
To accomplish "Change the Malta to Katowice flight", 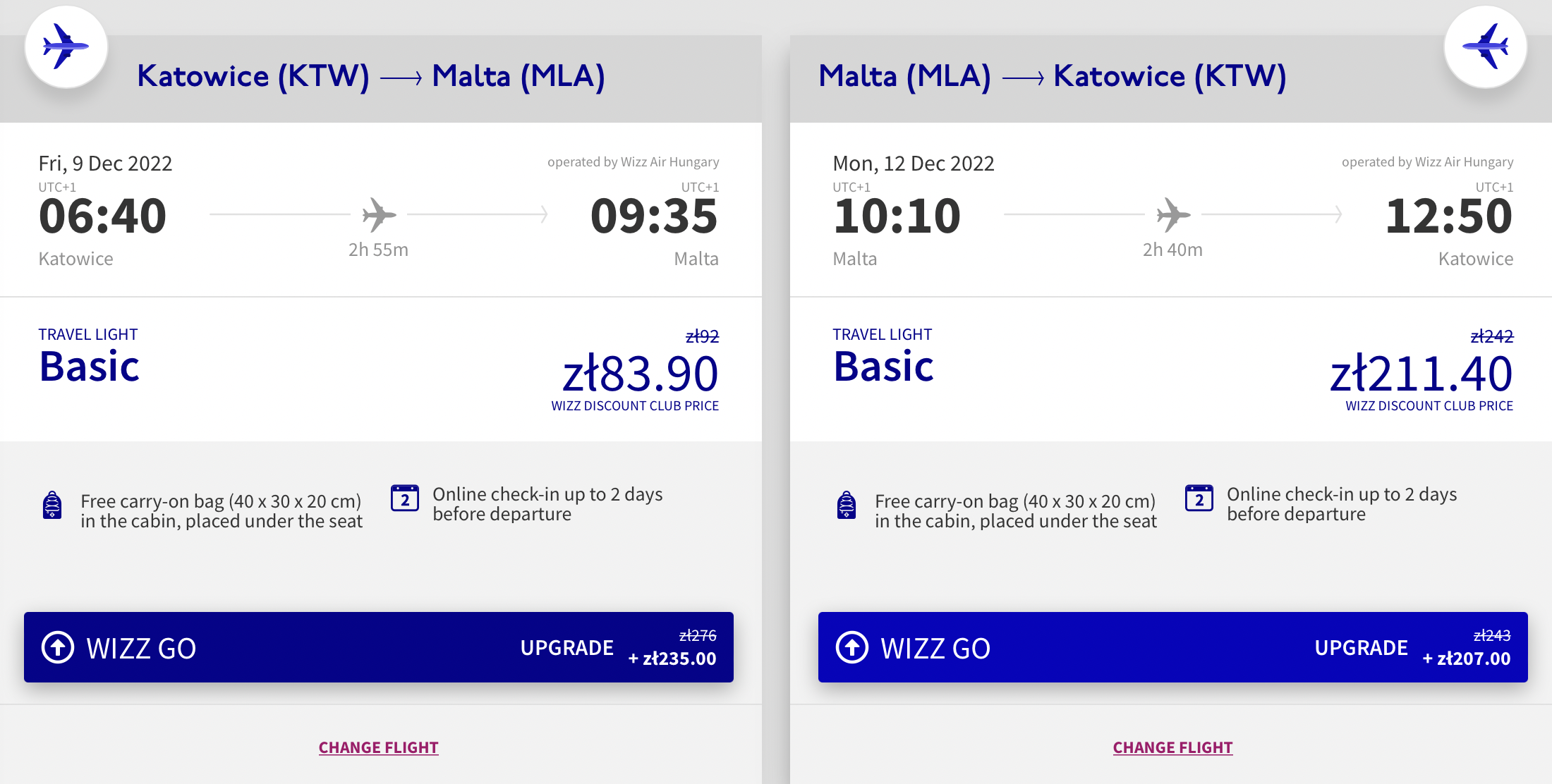I will (1173, 747).
